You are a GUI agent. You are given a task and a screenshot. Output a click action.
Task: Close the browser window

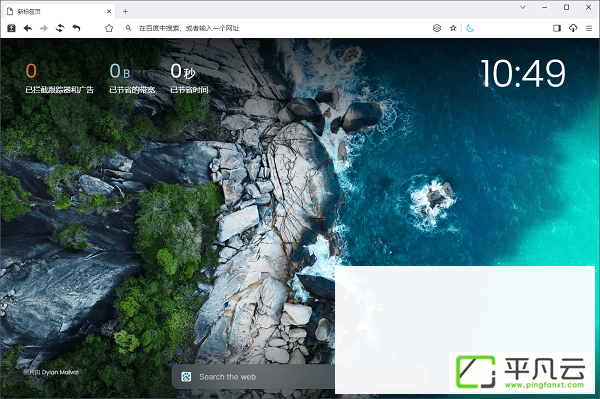(589, 7)
